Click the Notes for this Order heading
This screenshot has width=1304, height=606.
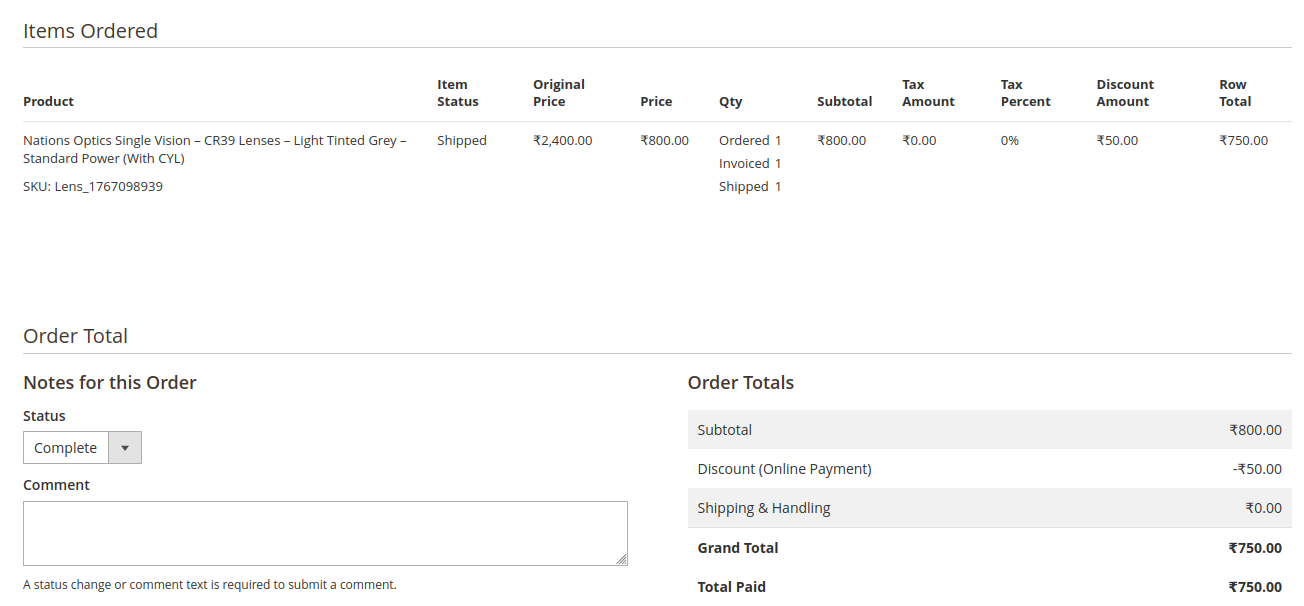point(110,382)
